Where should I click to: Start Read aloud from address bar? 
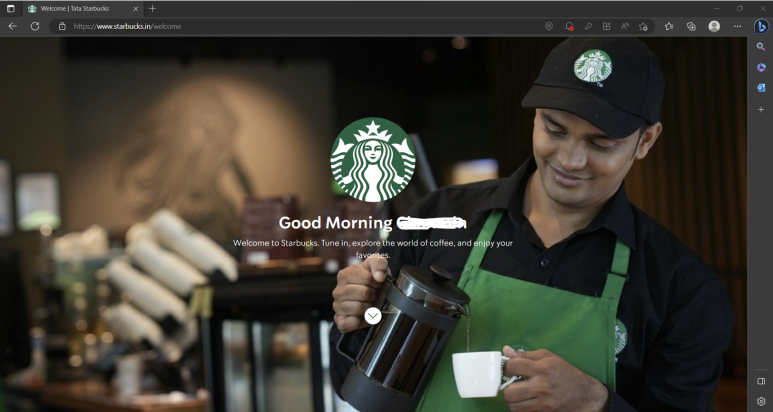tap(625, 26)
